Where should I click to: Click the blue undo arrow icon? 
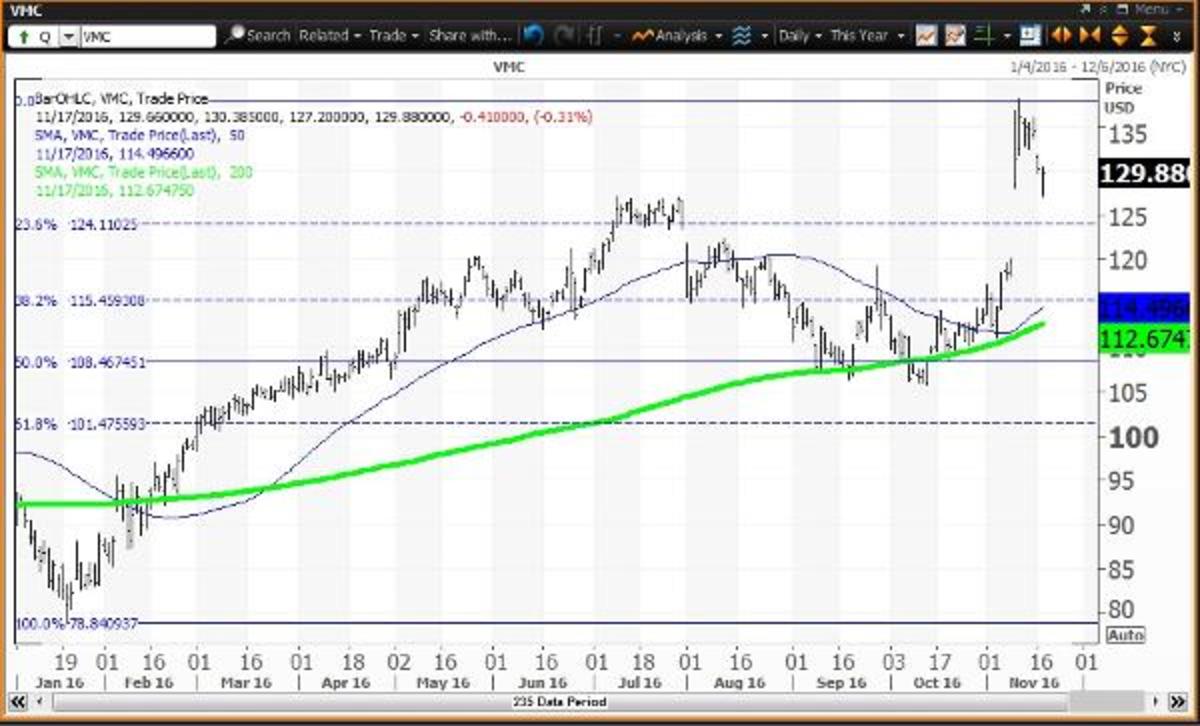tap(534, 36)
